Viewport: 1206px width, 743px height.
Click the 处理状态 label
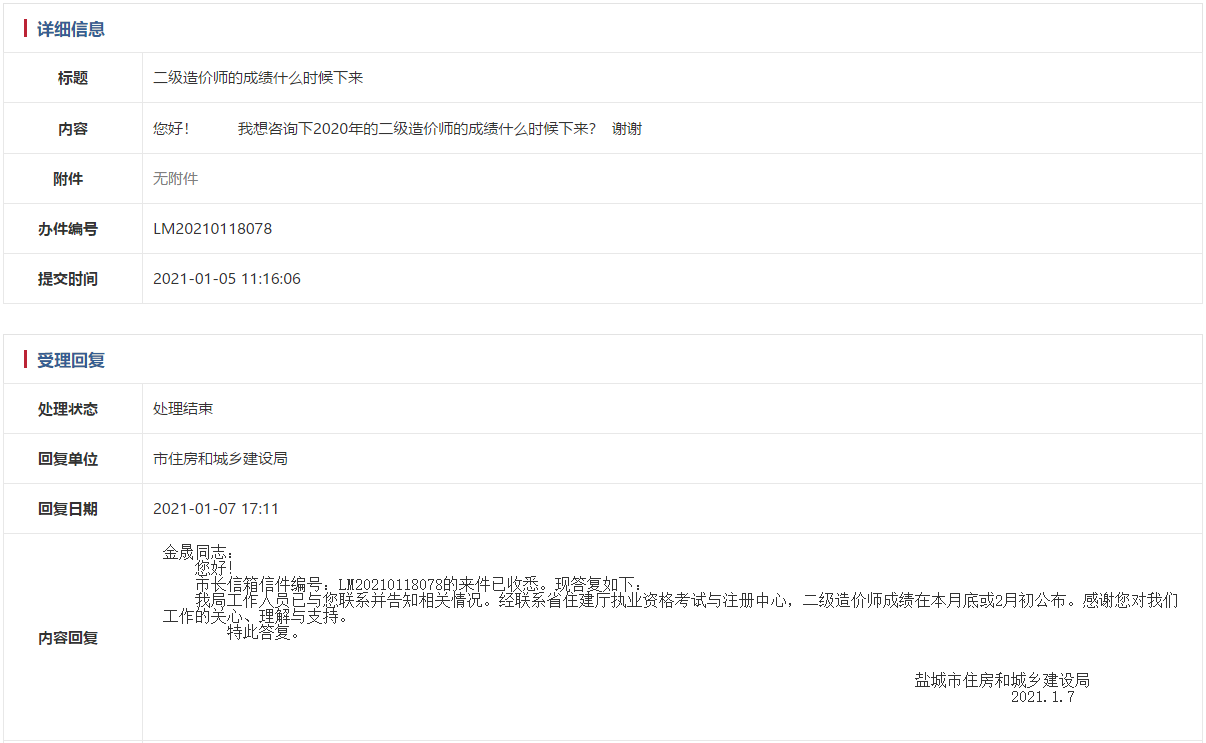click(x=71, y=408)
